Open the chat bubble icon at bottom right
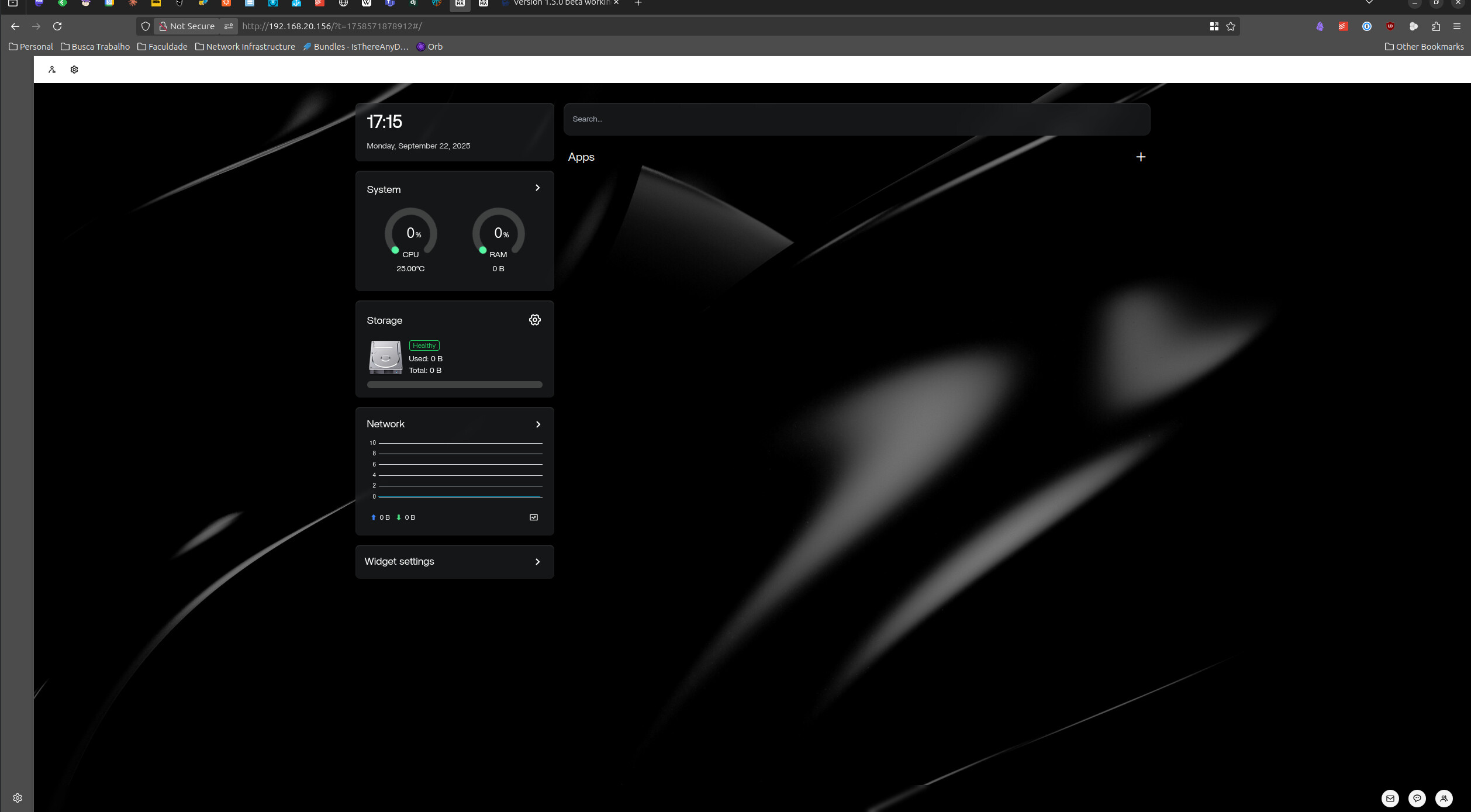The height and width of the screenshot is (812, 1471). pos(1417,798)
